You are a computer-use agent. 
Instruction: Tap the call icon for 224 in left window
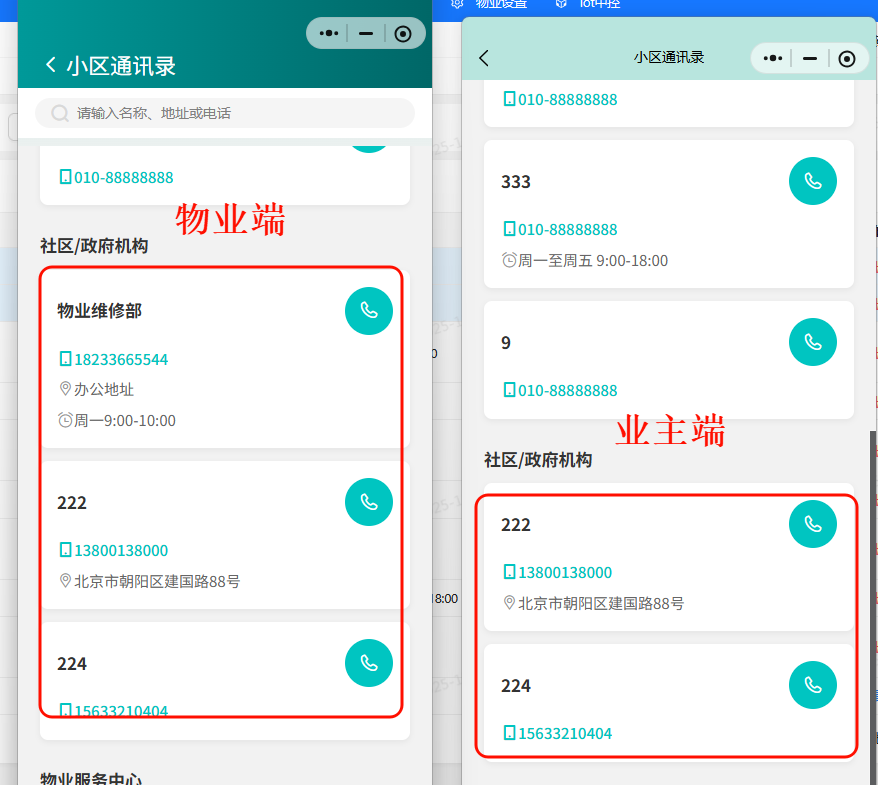point(368,663)
